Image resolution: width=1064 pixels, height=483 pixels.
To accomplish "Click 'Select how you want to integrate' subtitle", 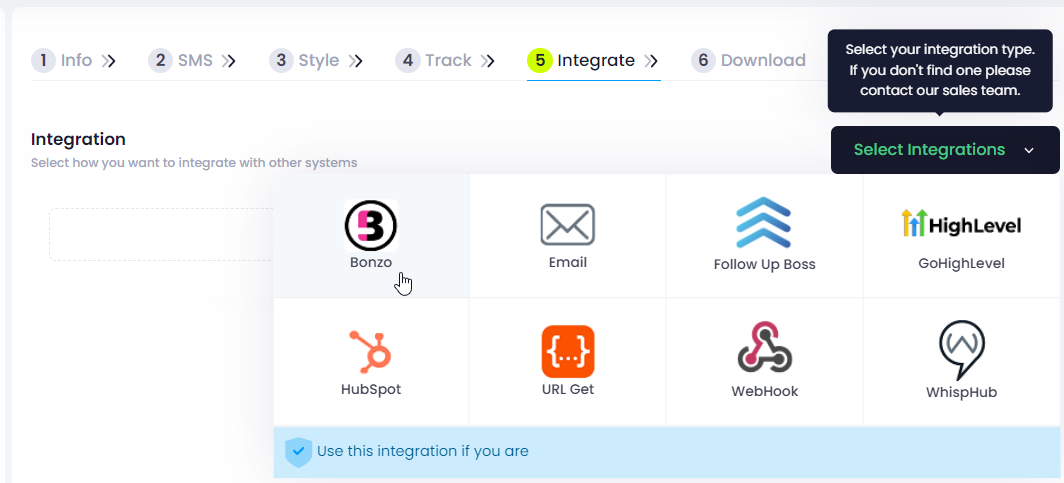I will click(x=194, y=163).
